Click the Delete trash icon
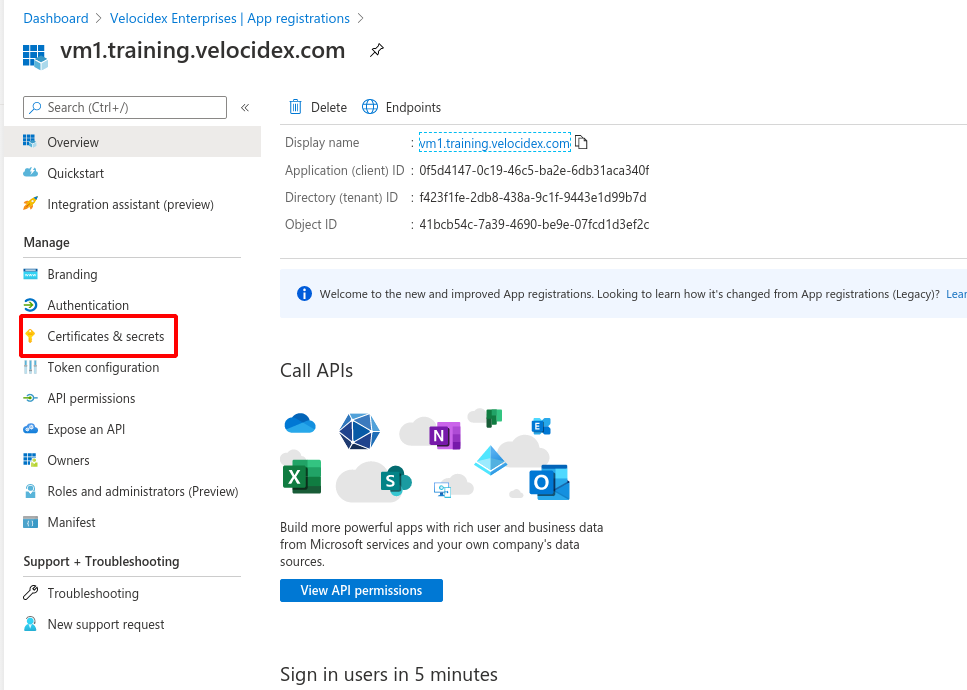This screenshot has height=690, width=967. click(x=295, y=107)
